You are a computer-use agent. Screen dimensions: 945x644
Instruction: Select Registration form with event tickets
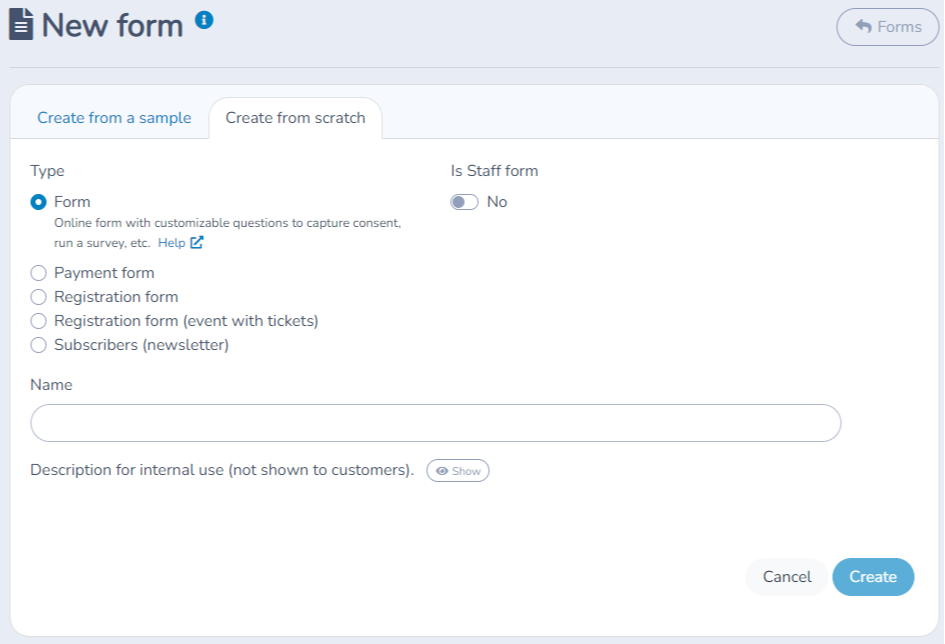point(38,321)
